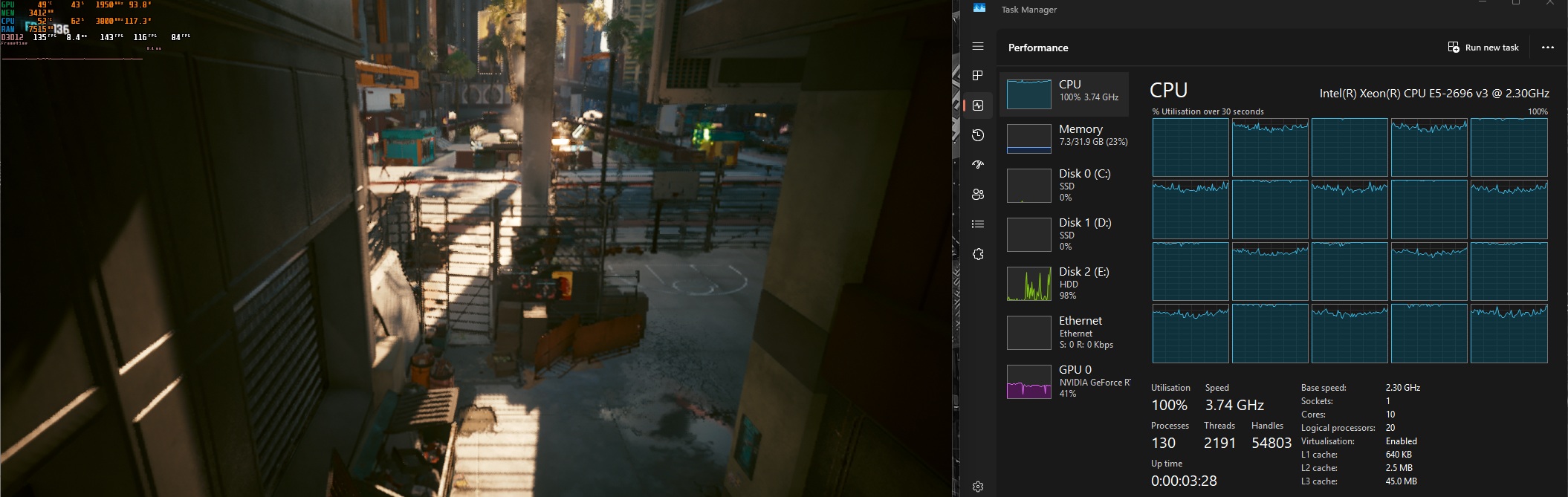Select Disk 0 (C:) performance entry
The height and width of the screenshot is (497, 1568).
click(x=1064, y=185)
